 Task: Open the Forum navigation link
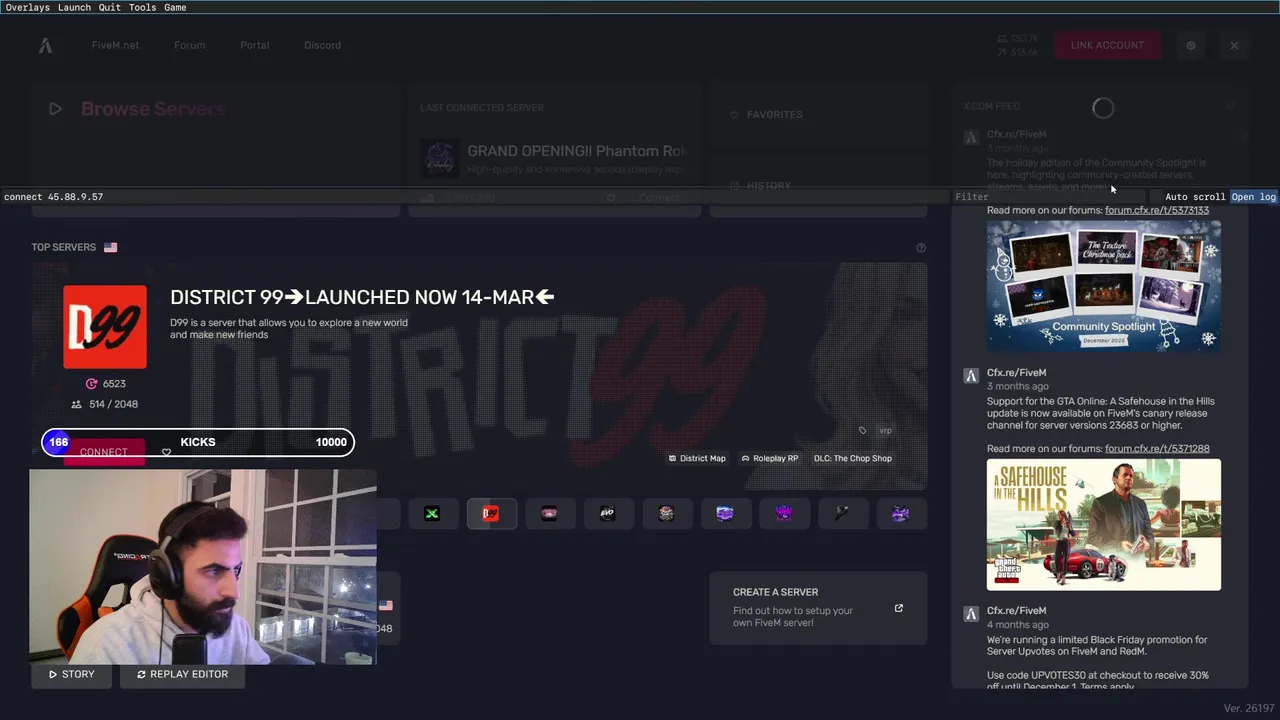tap(189, 45)
